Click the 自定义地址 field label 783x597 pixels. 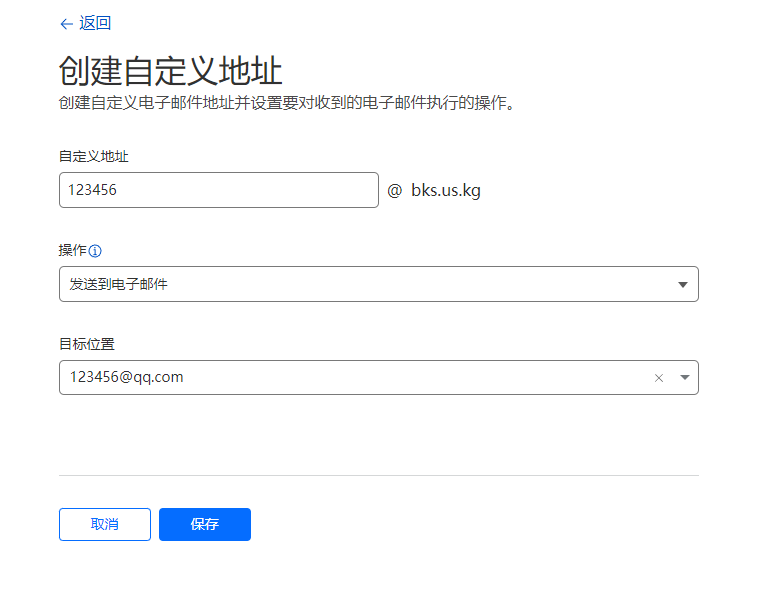(94, 157)
